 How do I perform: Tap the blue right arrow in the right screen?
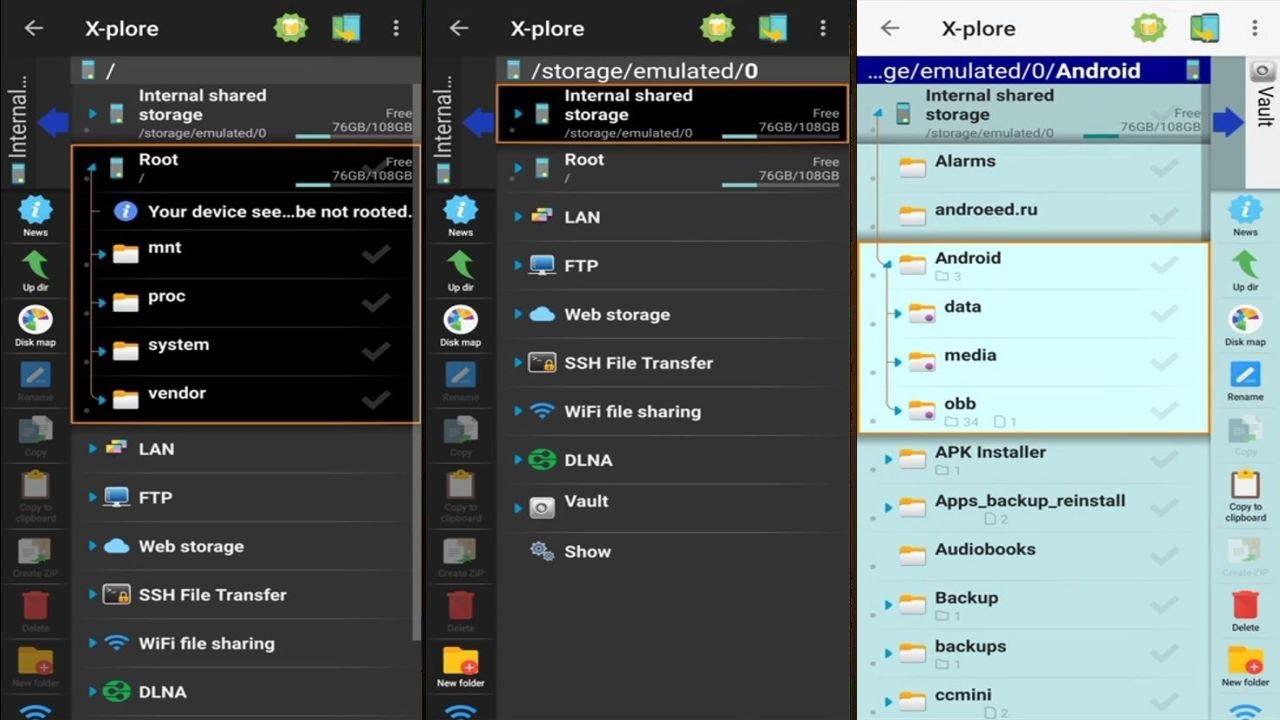click(x=1228, y=122)
